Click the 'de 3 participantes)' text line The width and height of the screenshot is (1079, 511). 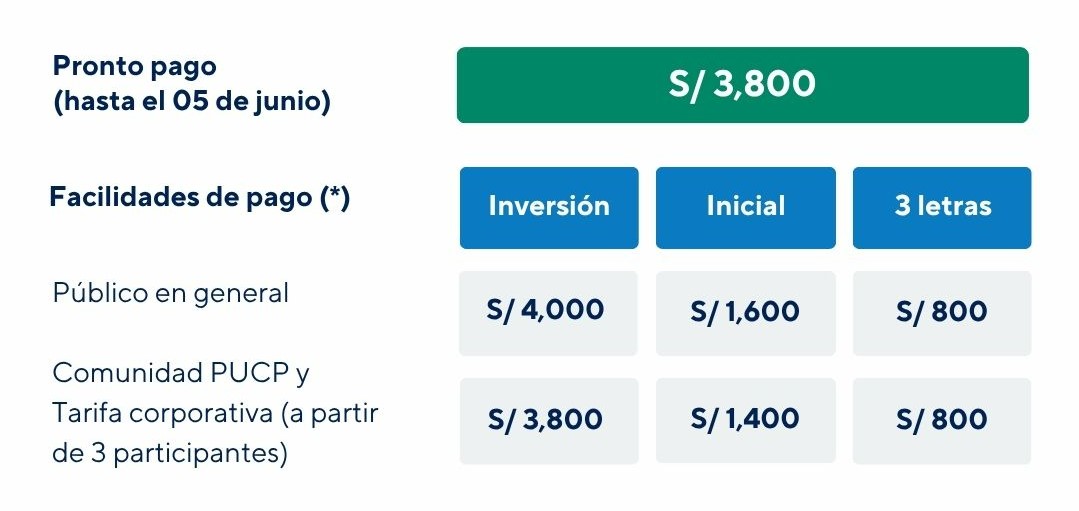170,453
